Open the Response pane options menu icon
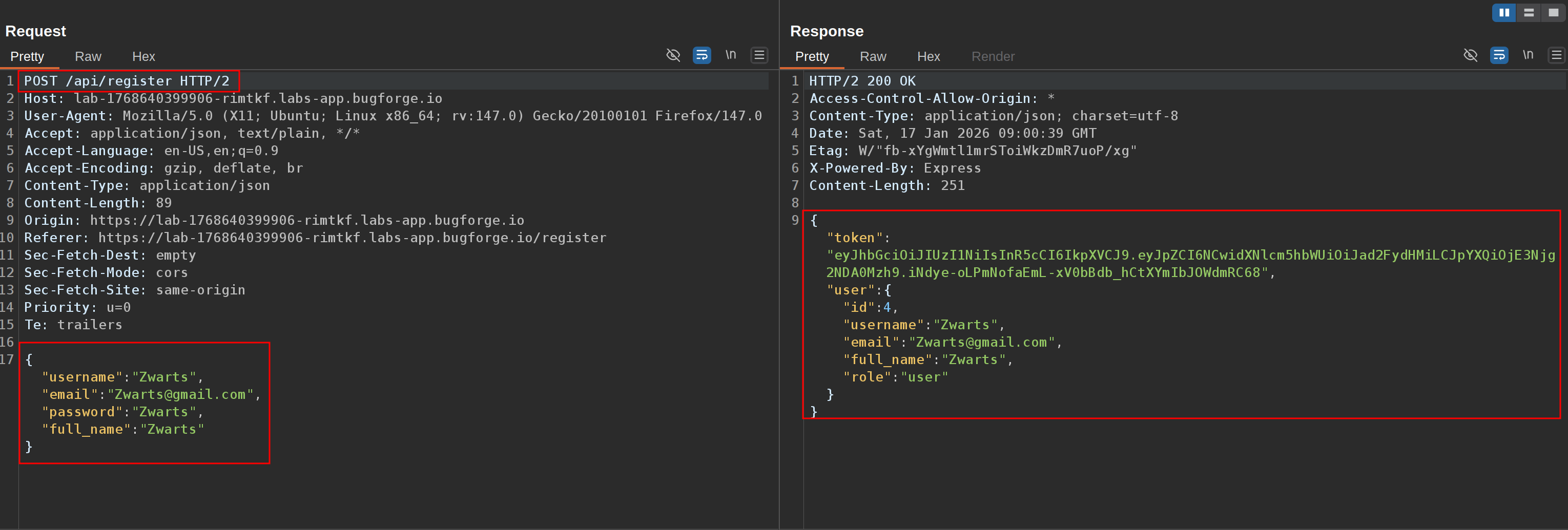Image resolution: width=1568 pixels, height=530 pixels. pos(1556,55)
